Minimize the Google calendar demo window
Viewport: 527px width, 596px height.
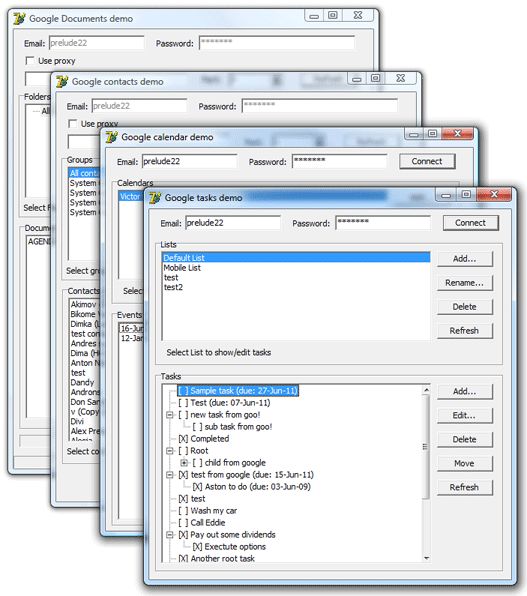pyautogui.click(x=414, y=134)
